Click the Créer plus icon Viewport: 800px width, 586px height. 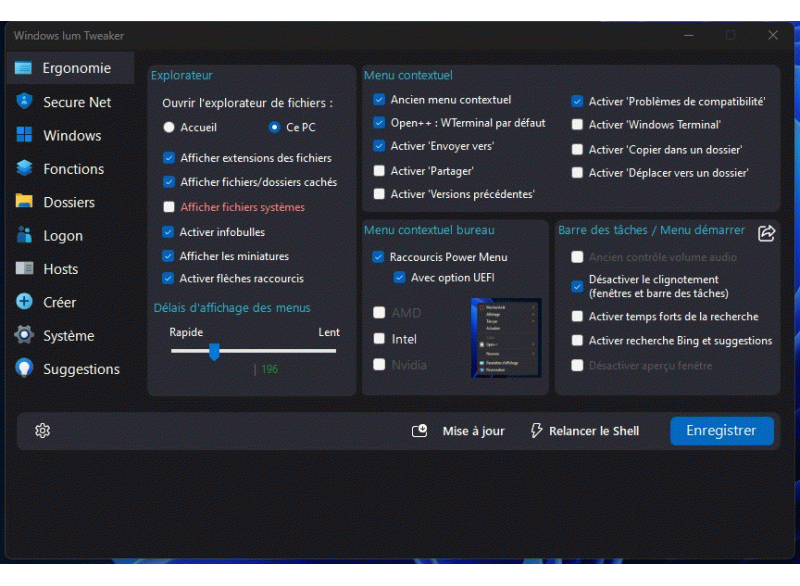tap(24, 301)
